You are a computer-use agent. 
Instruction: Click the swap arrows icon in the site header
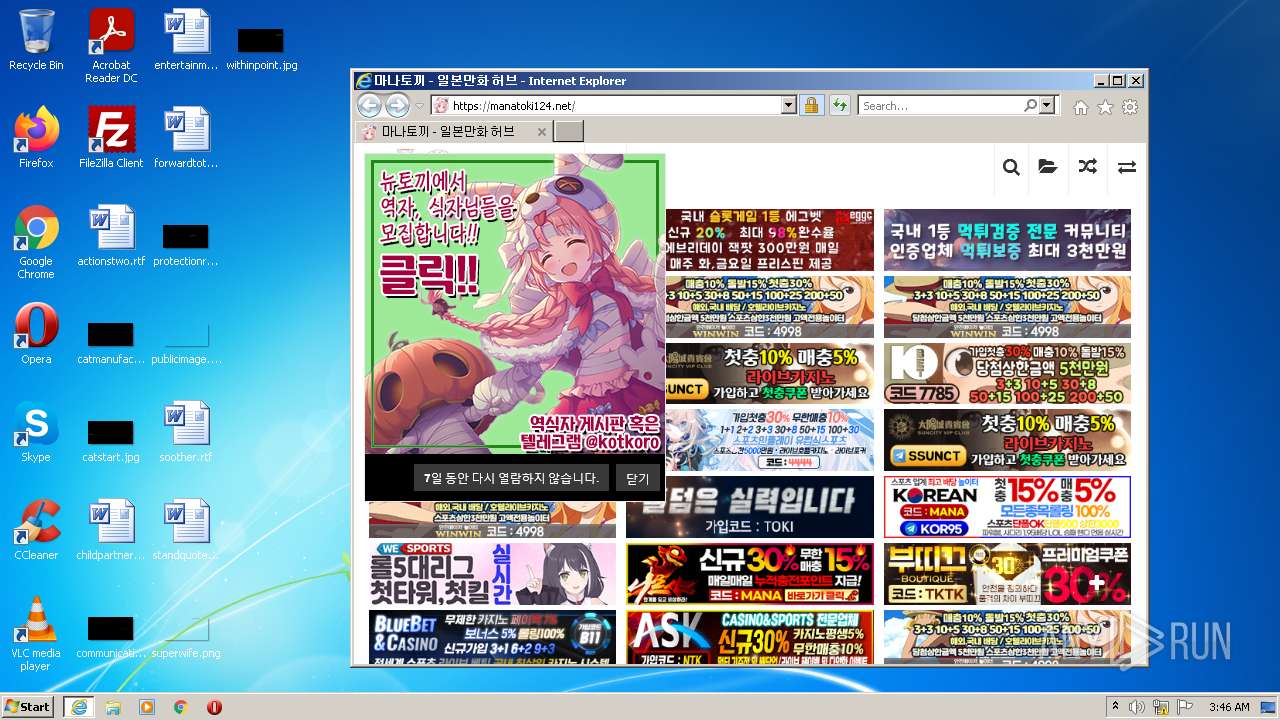click(1127, 167)
